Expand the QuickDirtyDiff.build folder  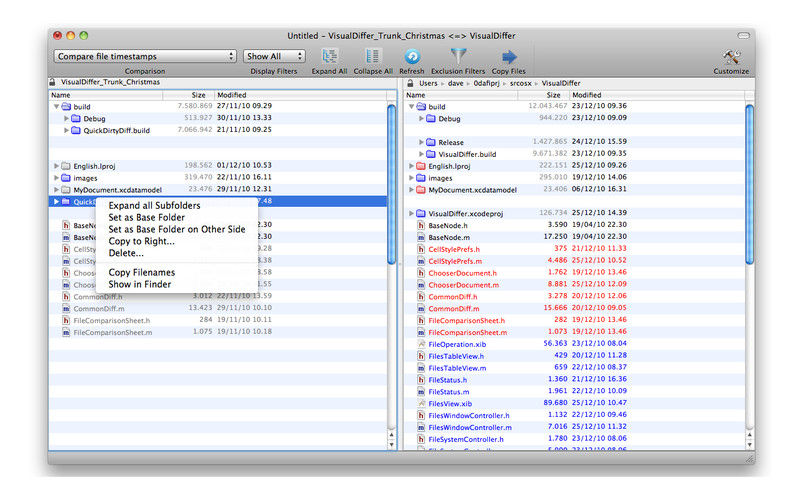click(x=66, y=130)
